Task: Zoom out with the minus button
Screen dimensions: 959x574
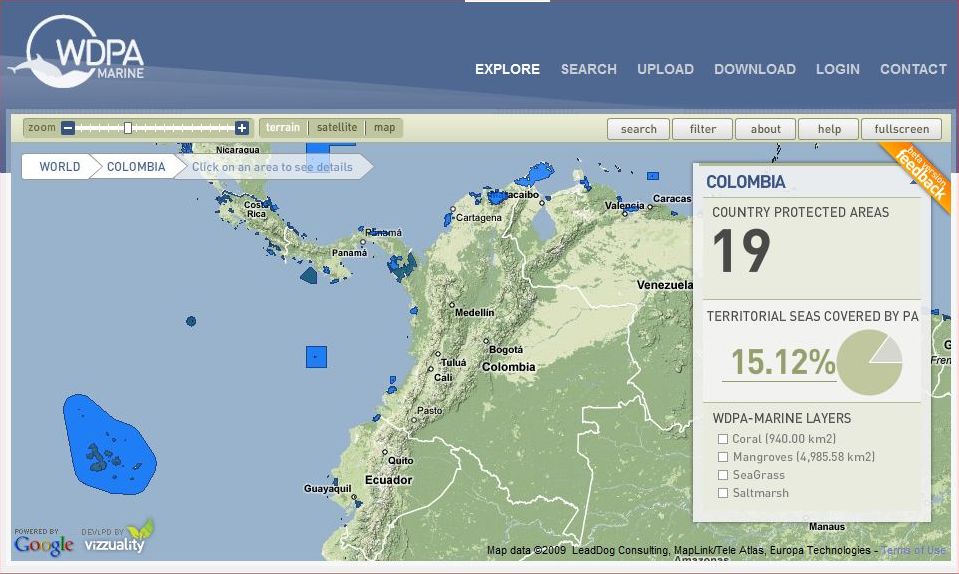Action: (68, 128)
